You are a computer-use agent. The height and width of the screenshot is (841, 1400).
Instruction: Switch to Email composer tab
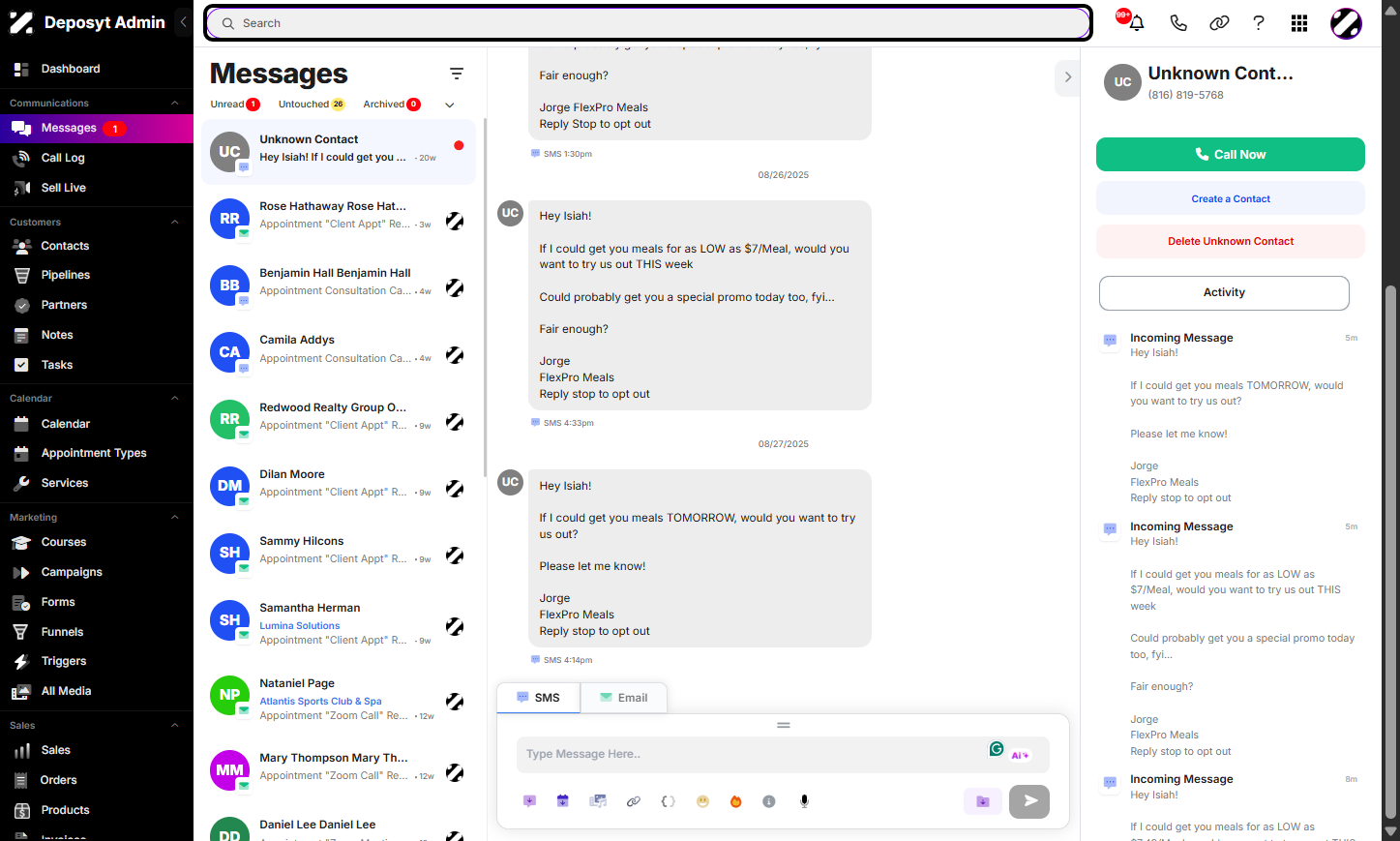click(624, 698)
